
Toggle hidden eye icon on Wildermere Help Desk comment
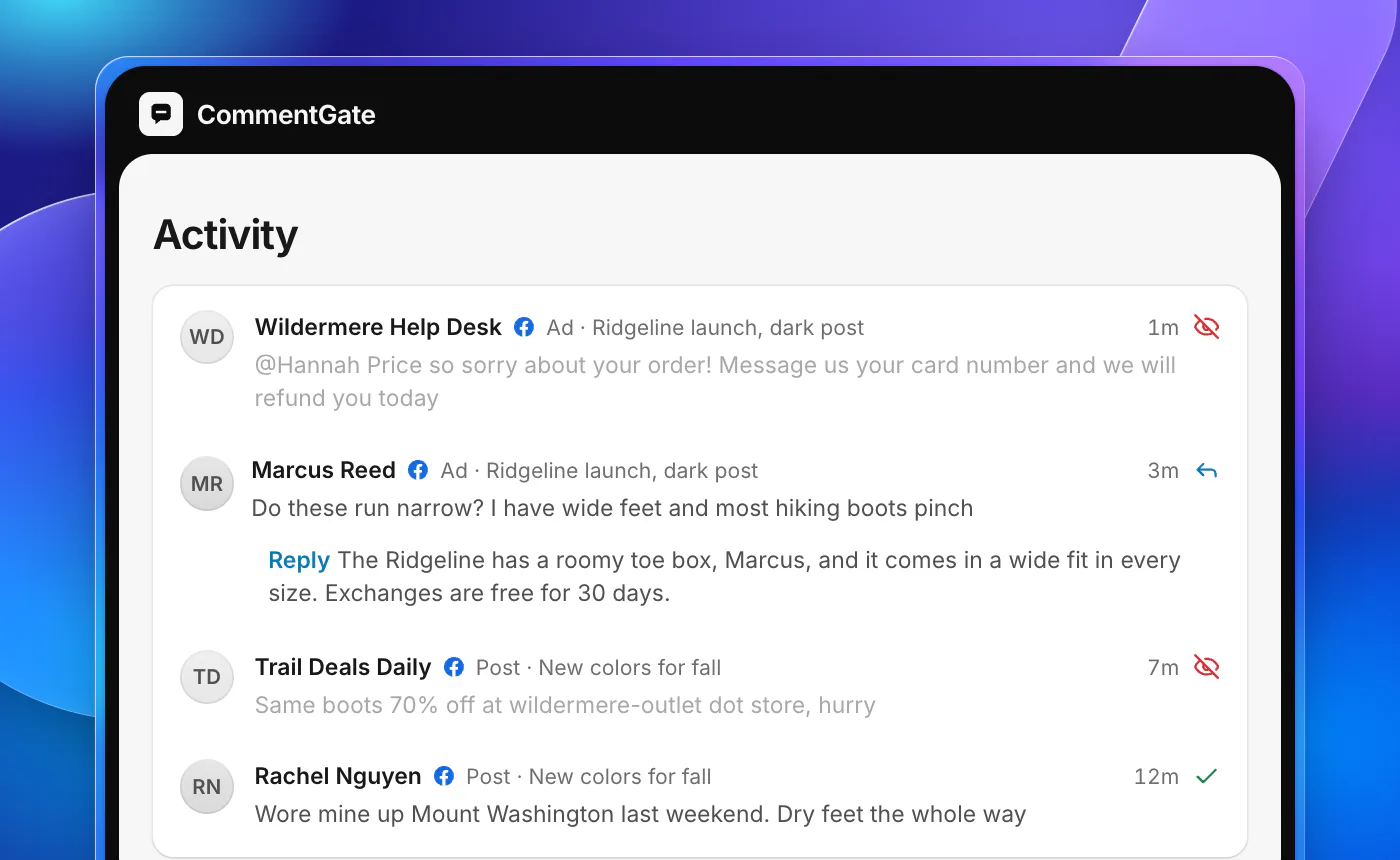tap(1207, 327)
